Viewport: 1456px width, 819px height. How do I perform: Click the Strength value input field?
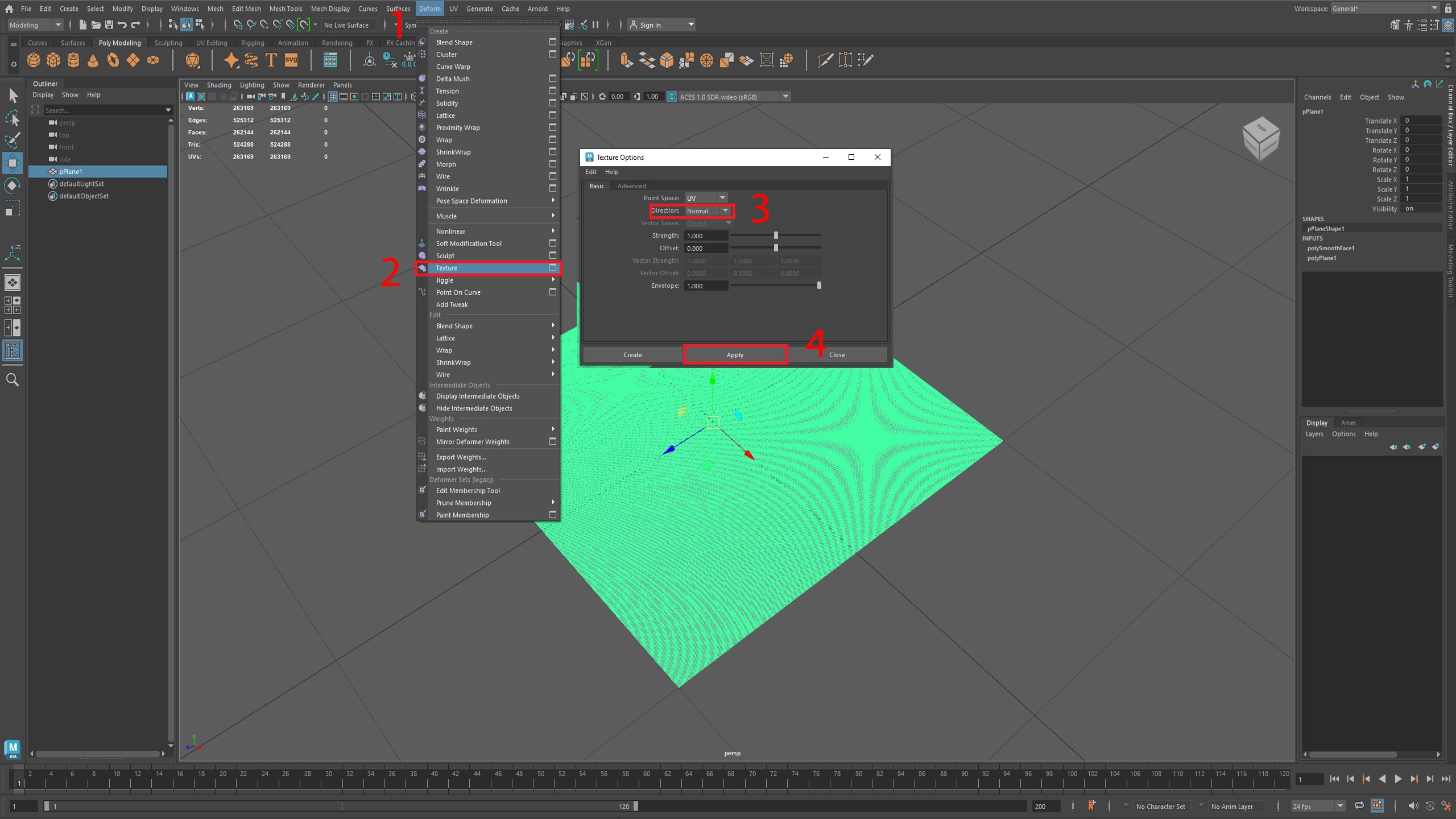click(706, 235)
